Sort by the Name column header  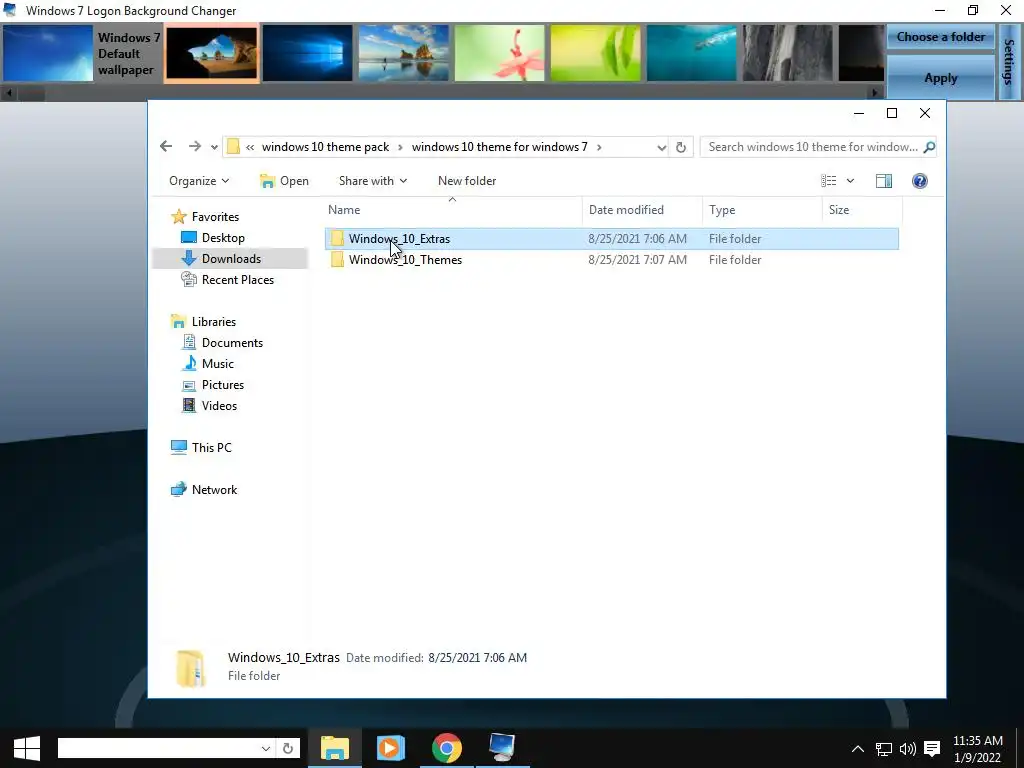(452, 210)
